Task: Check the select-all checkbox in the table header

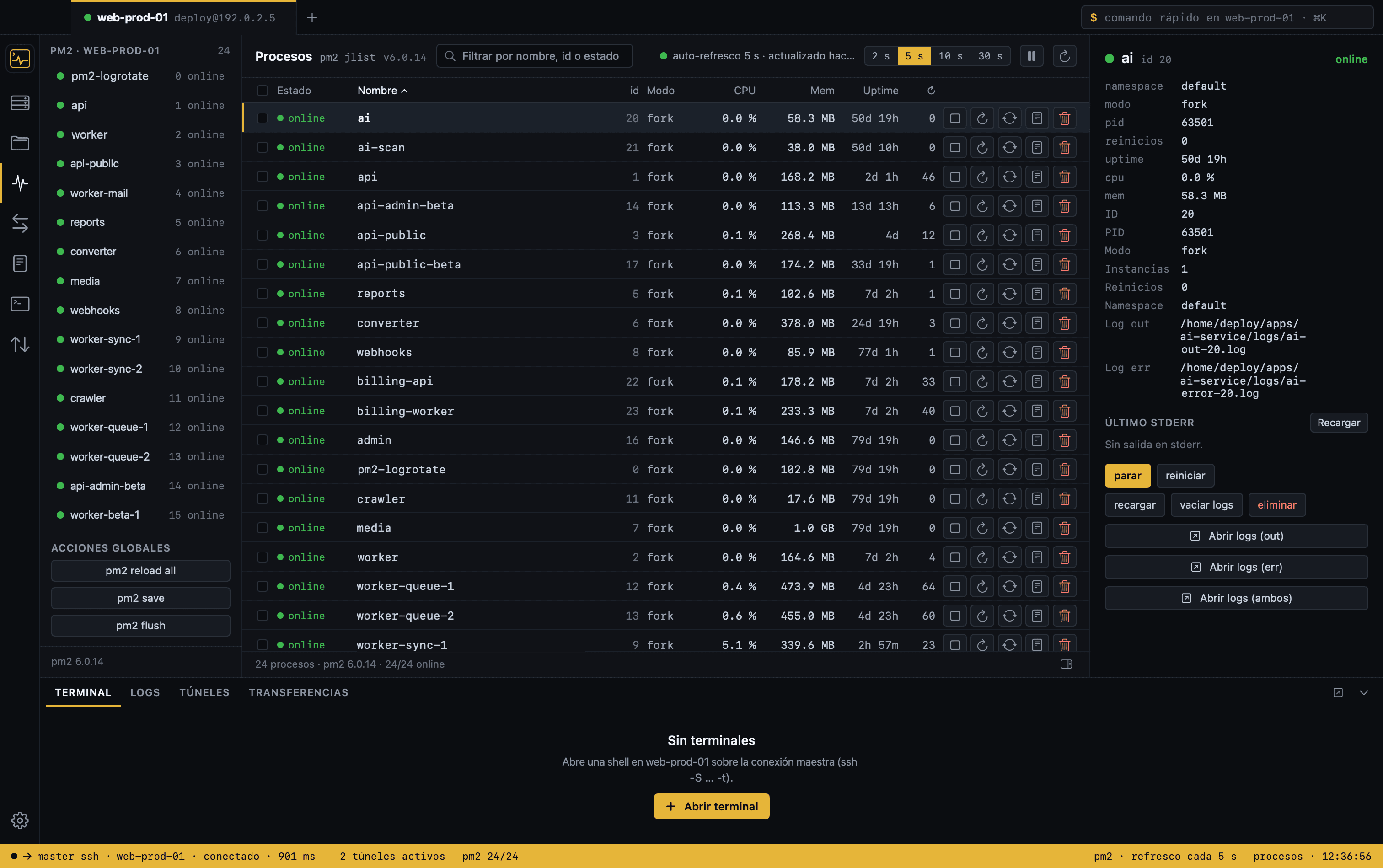Action: point(263,91)
